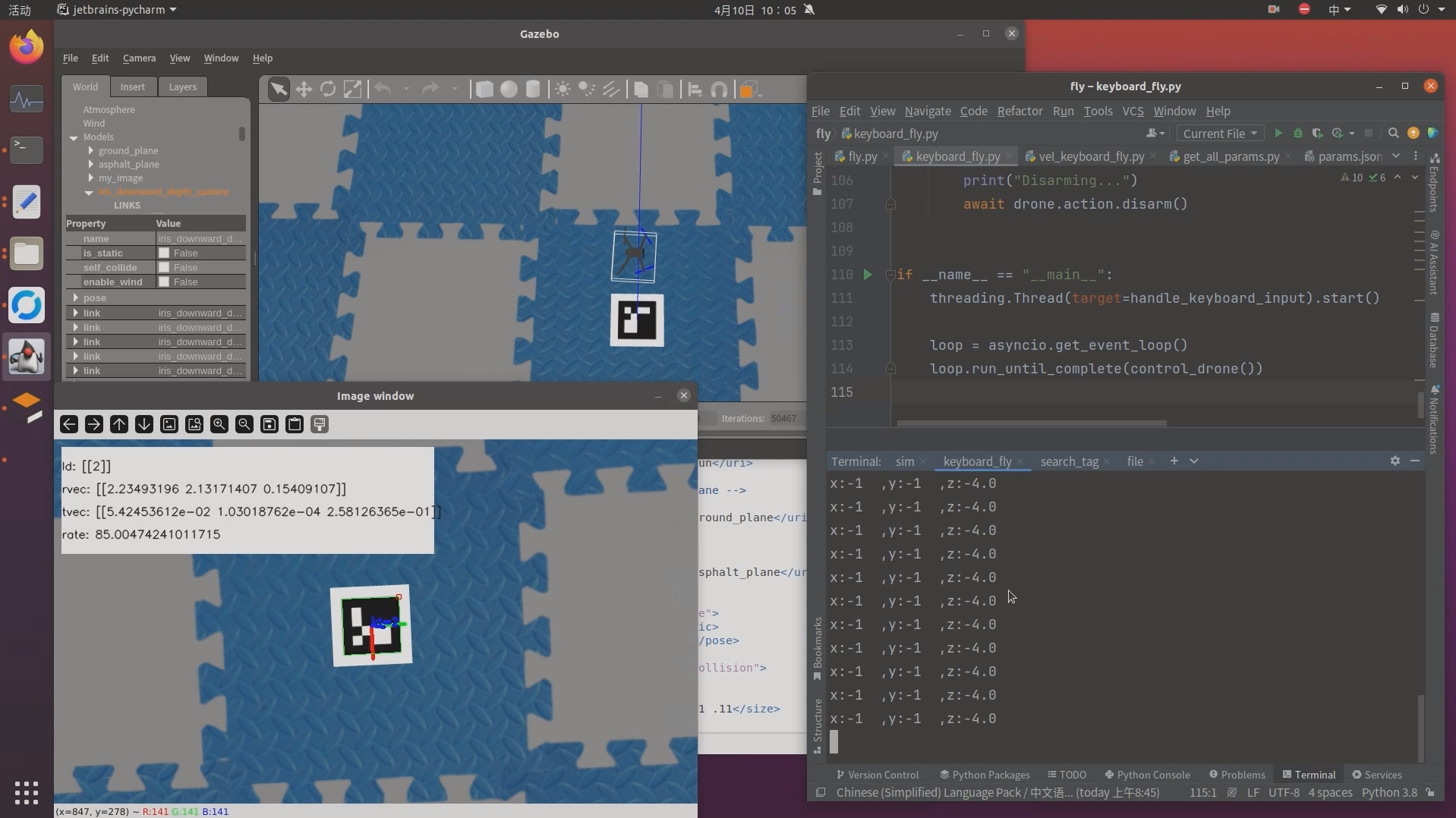The height and width of the screenshot is (818, 1456).
Task: Open the Current File run configuration dropdown
Action: coord(1220,134)
